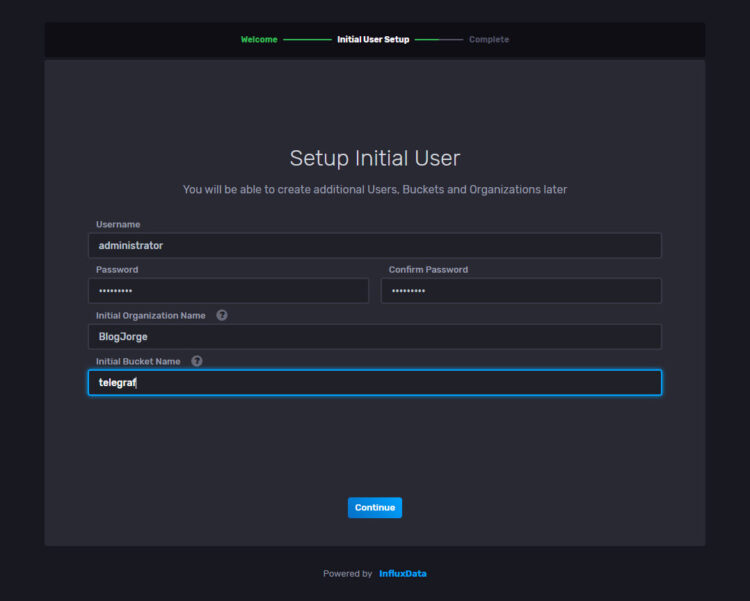Click the Confirm Password label

pos(428,270)
